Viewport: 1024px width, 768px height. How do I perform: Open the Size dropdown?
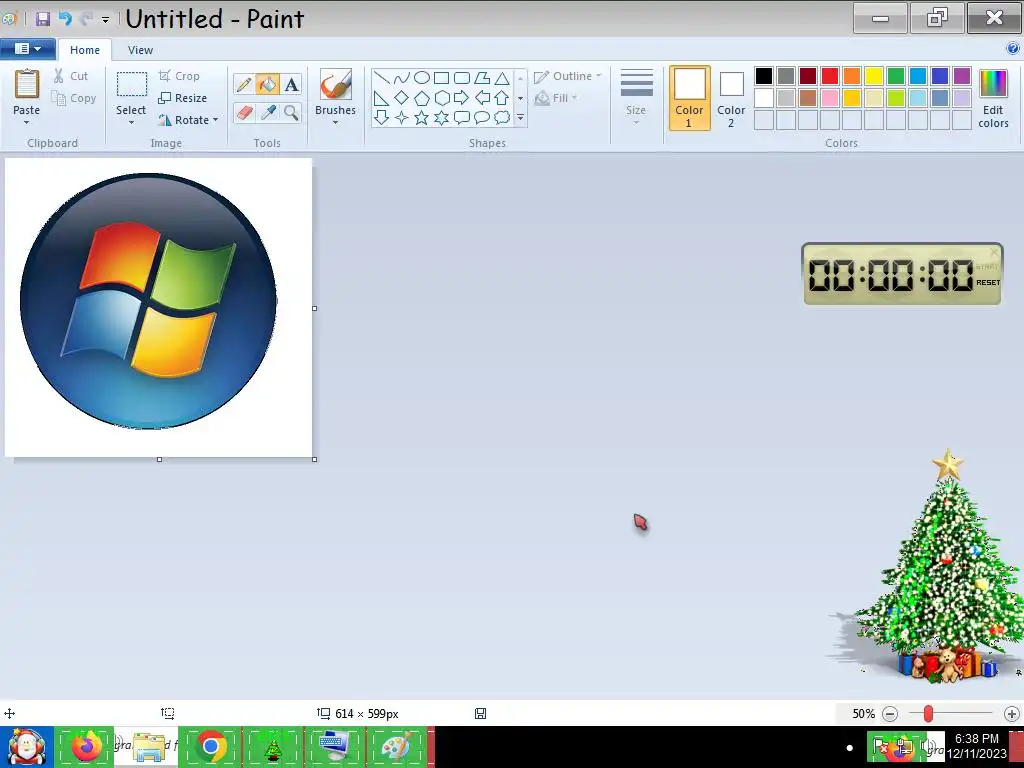(636, 97)
